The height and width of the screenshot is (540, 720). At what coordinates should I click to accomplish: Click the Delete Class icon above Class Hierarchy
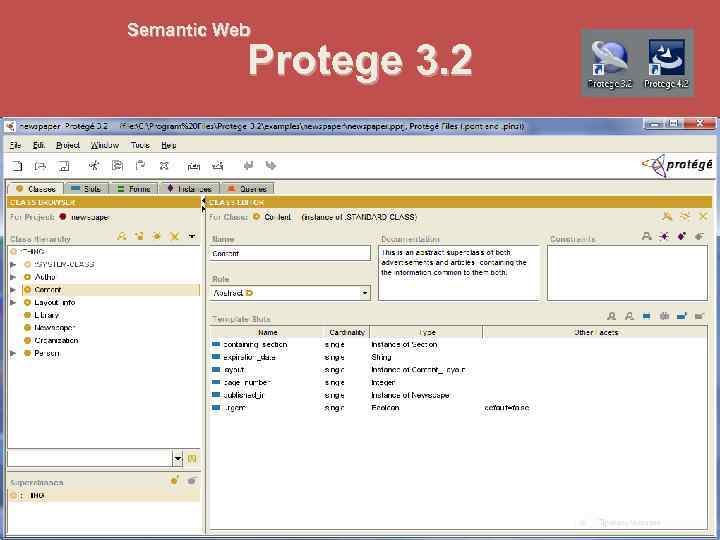pos(174,236)
